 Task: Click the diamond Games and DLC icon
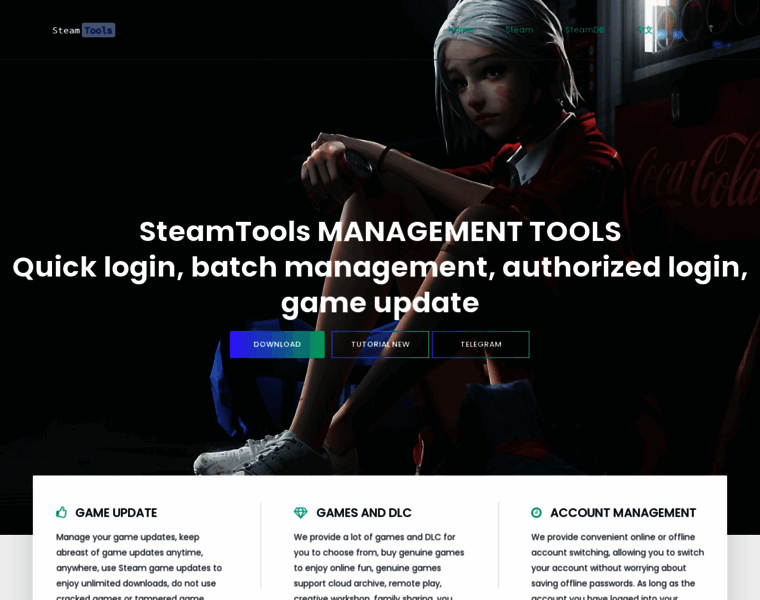(x=301, y=512)
